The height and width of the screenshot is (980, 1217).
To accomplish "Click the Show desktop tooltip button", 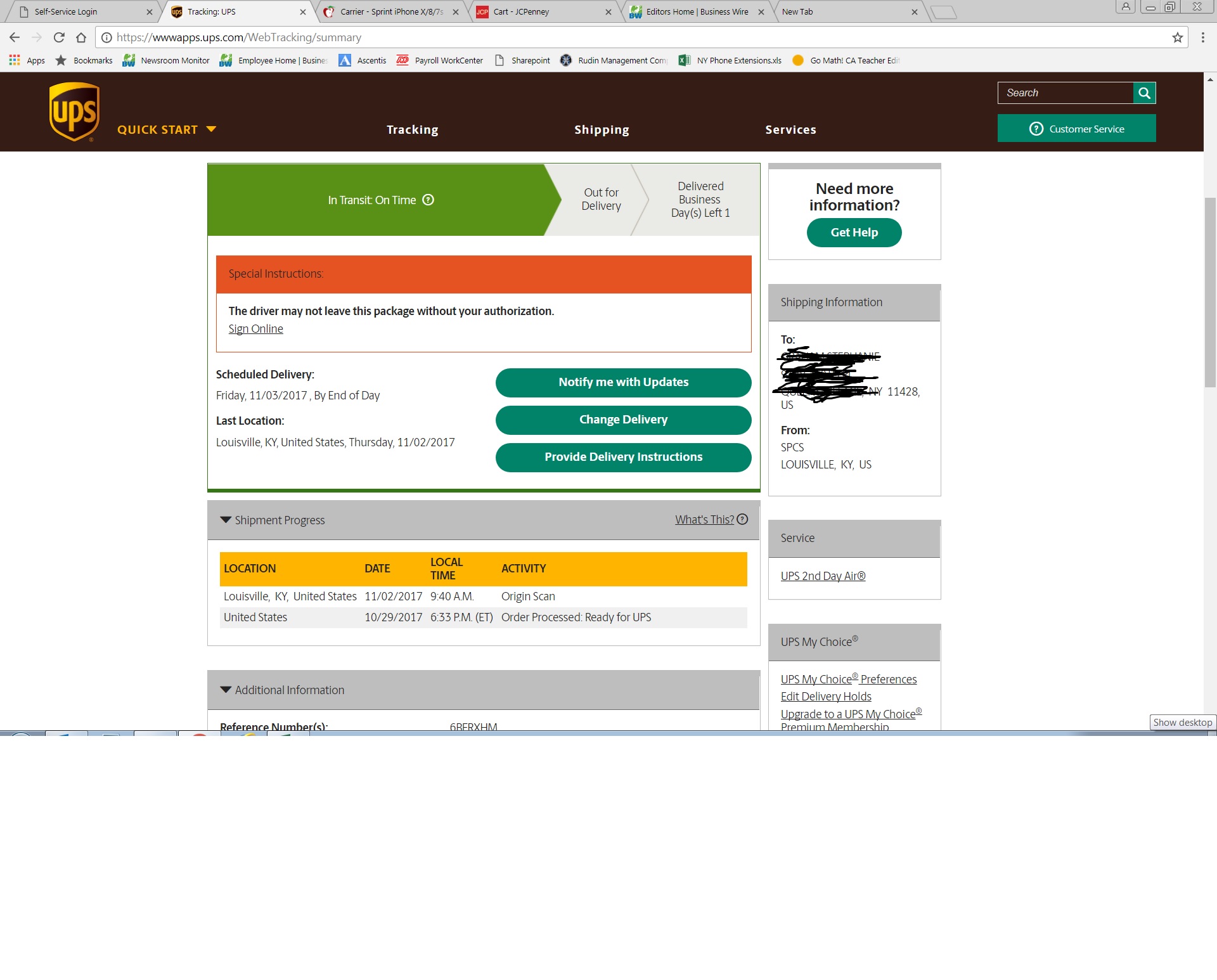I will click(1182, 722).
